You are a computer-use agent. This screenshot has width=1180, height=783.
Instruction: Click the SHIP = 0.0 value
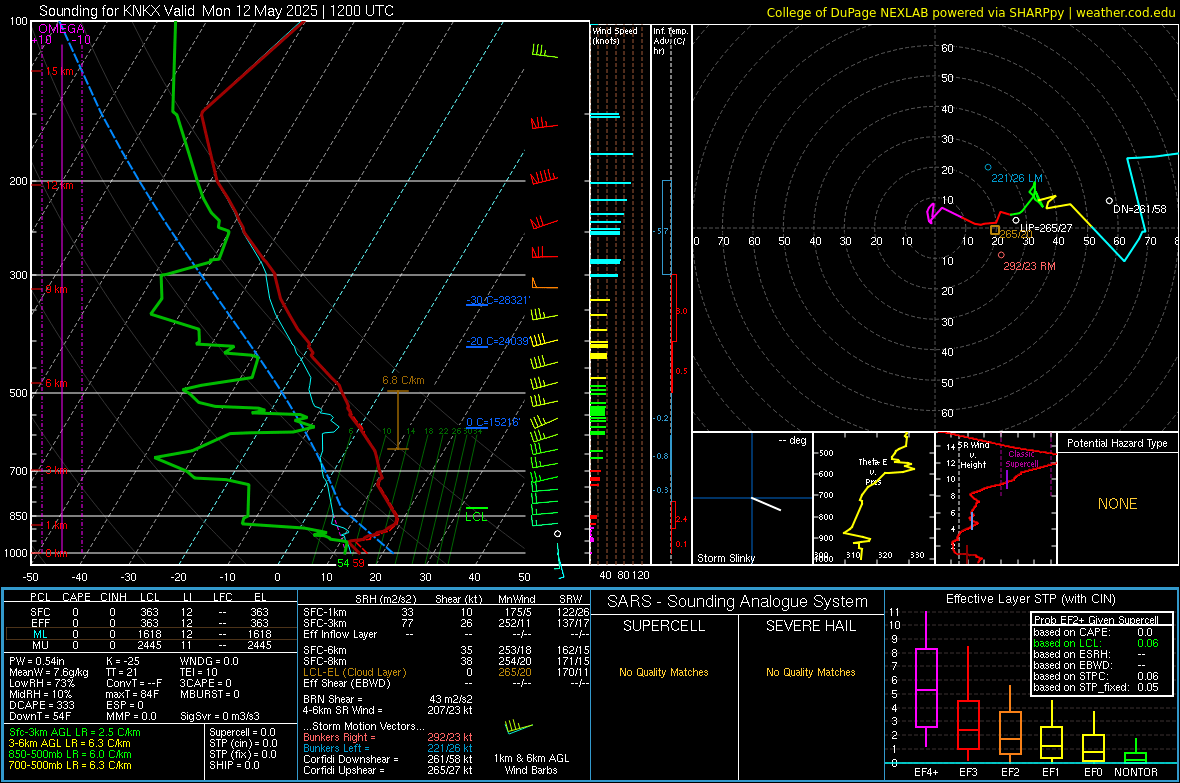click(x=234, y=765)
